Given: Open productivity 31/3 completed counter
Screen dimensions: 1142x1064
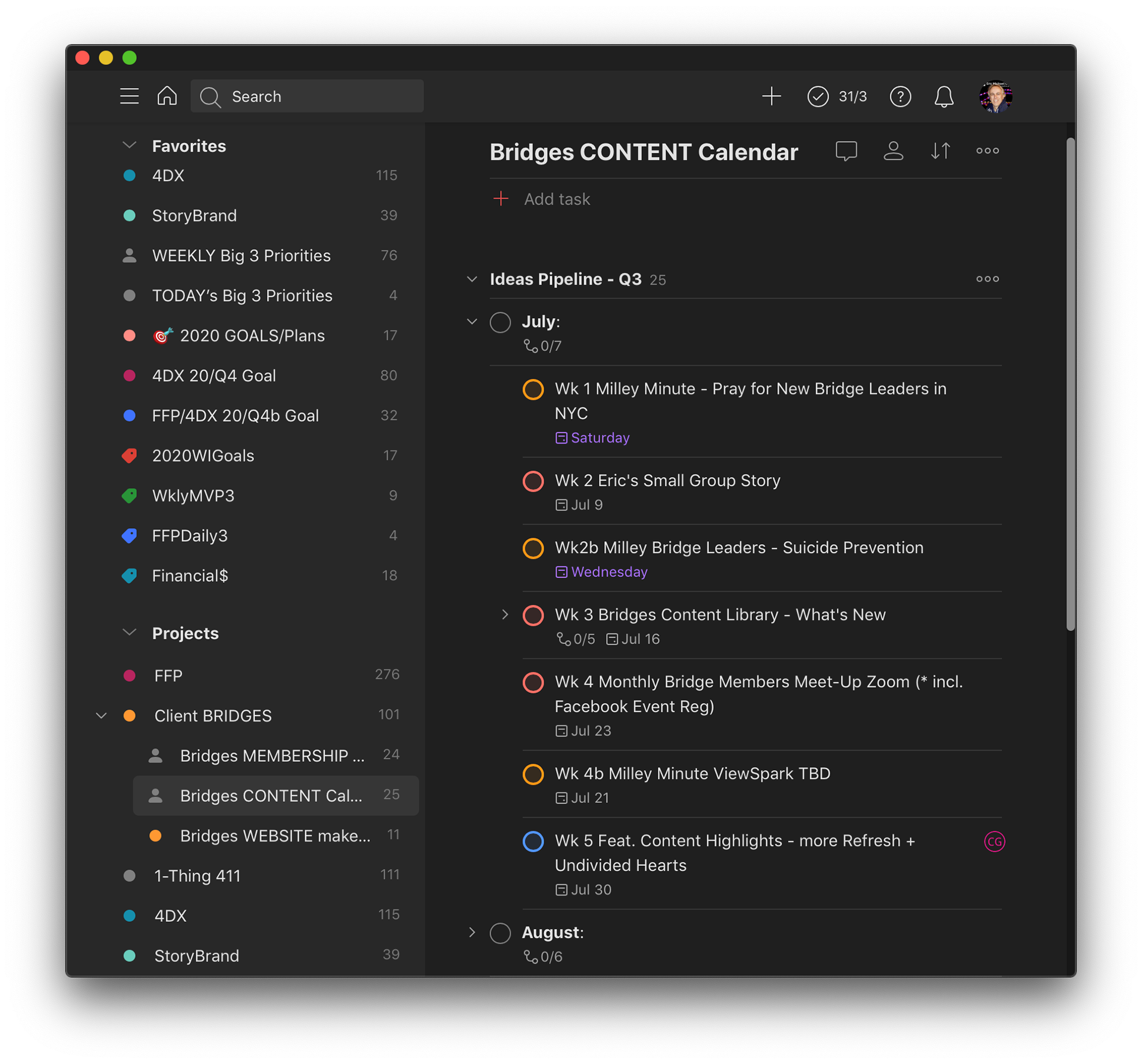Looking at the screenshot, I should [837, 96].
